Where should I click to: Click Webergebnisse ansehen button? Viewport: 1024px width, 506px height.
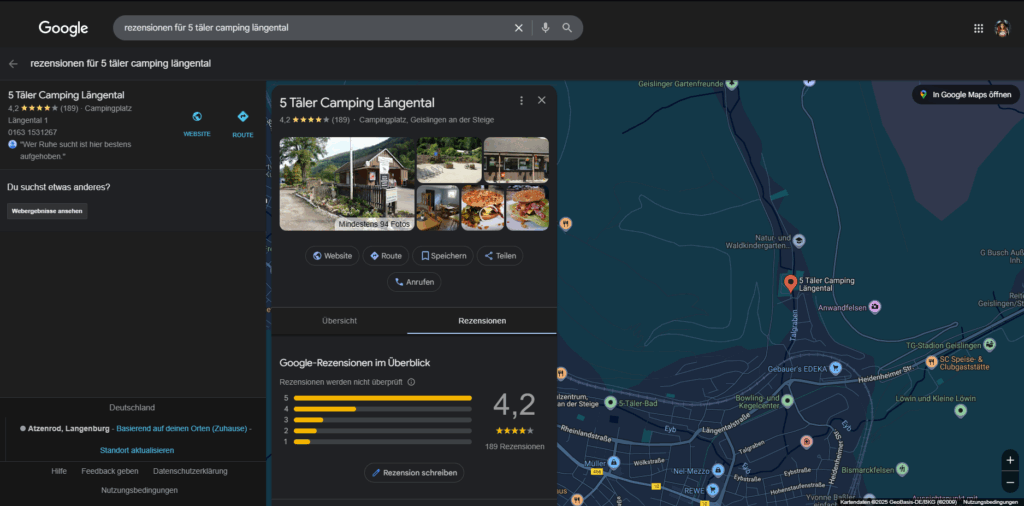point(47,211)
